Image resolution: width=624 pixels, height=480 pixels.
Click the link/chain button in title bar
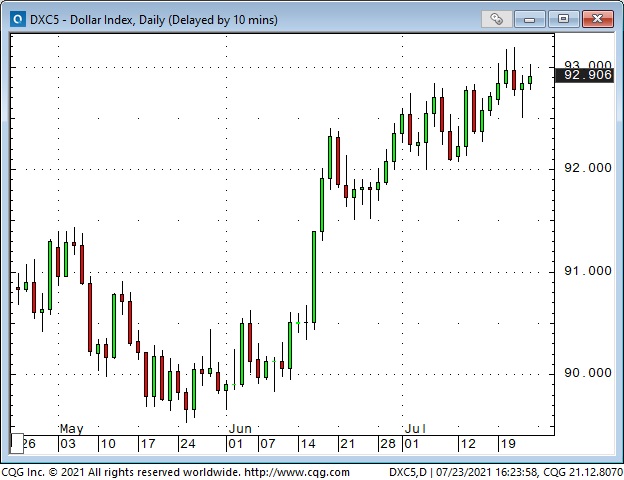[496, 19]
